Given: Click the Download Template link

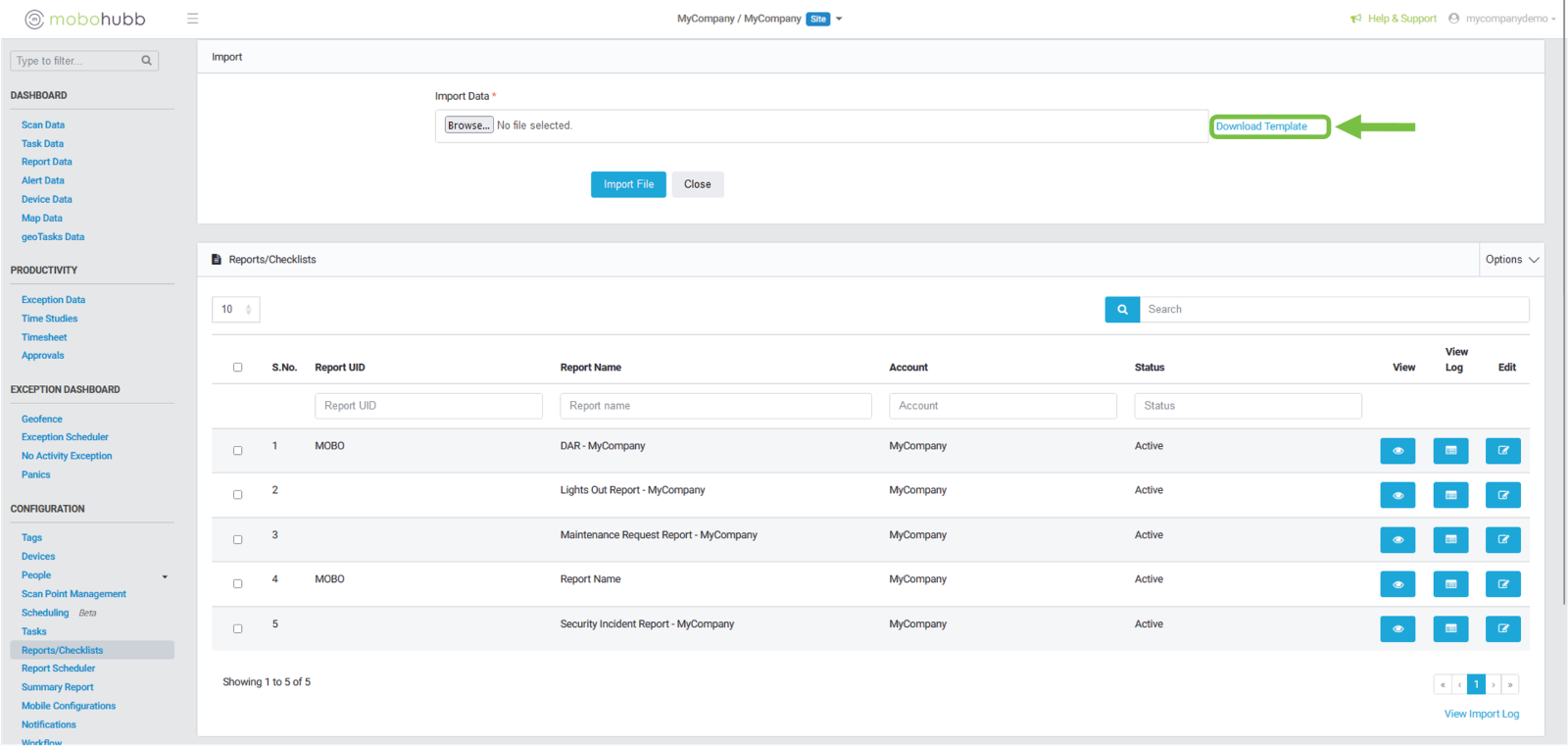Looking at the screenshot, I should pyautogui.click(x=1261, y=126).
